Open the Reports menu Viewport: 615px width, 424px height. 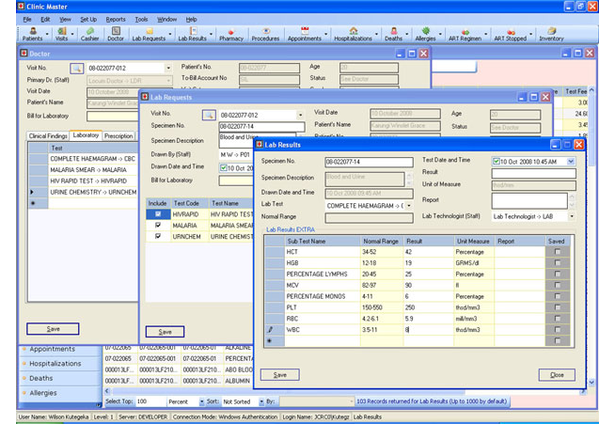coord(115,19)
